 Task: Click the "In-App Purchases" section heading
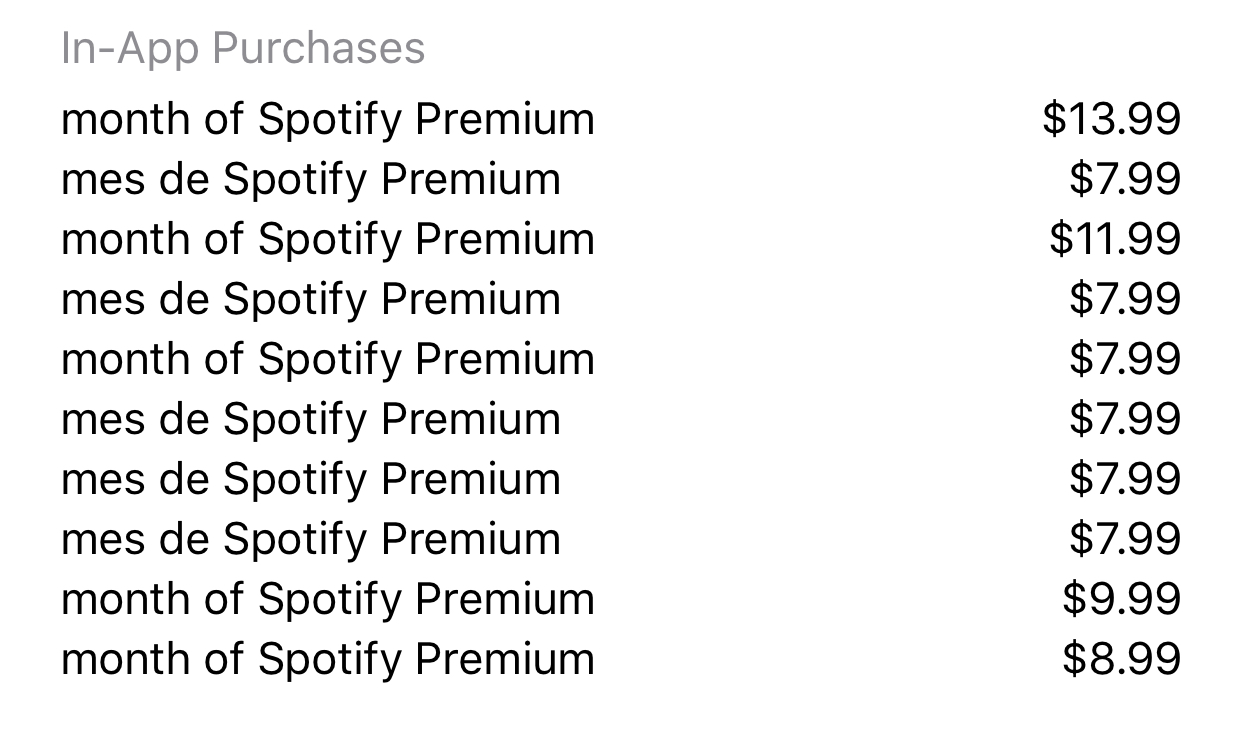click(243, 48)
